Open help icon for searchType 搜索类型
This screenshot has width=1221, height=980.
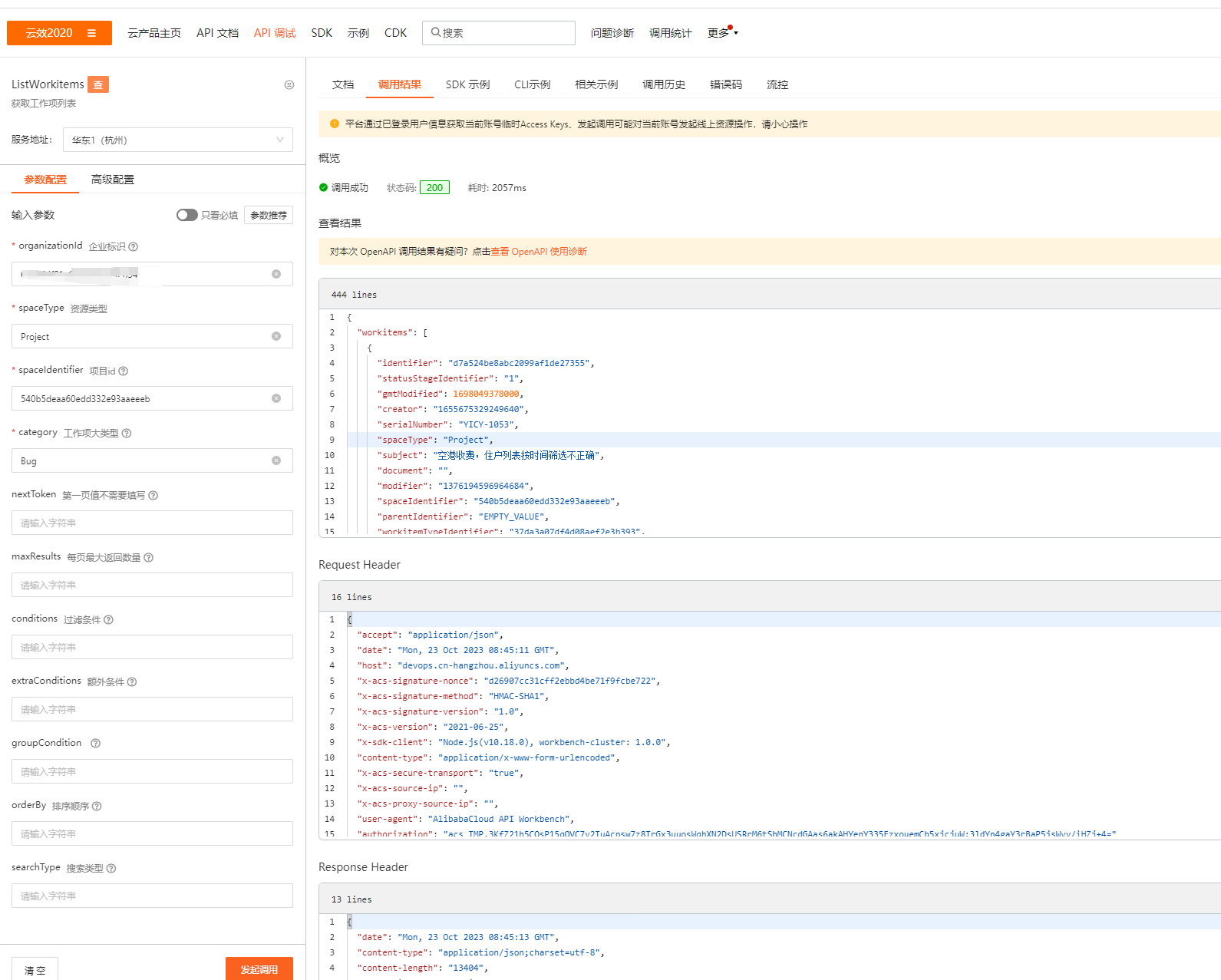tap(111, 868)
